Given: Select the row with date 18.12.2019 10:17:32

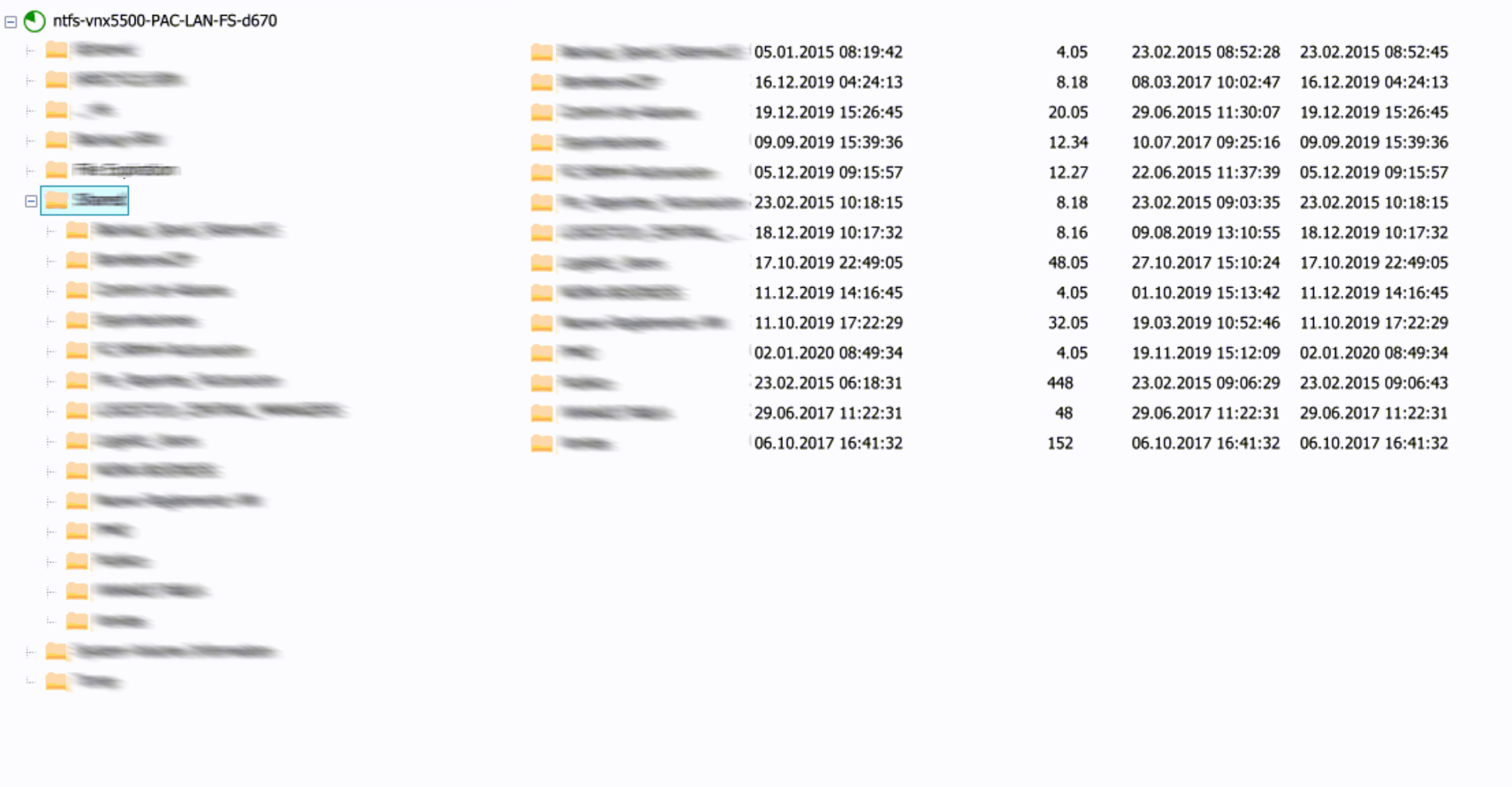Looking at the screenshot, I should click(x=989, y=233).
